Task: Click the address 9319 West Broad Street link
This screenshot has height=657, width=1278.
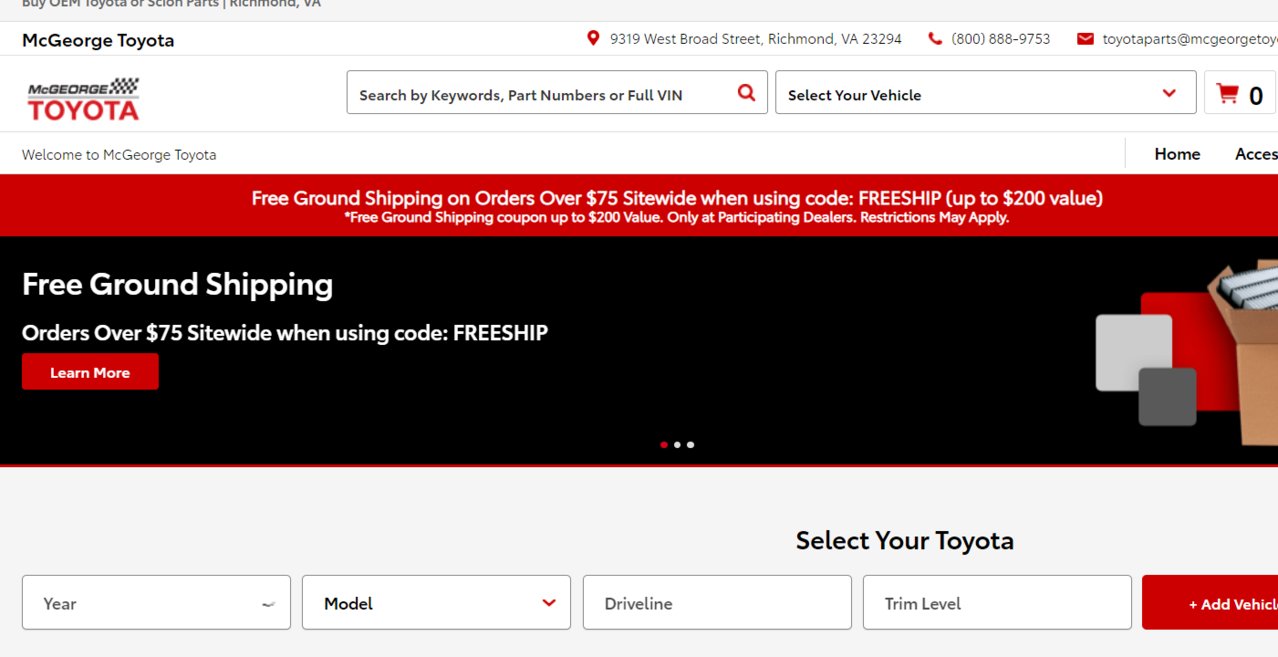Action: point(756,39)
